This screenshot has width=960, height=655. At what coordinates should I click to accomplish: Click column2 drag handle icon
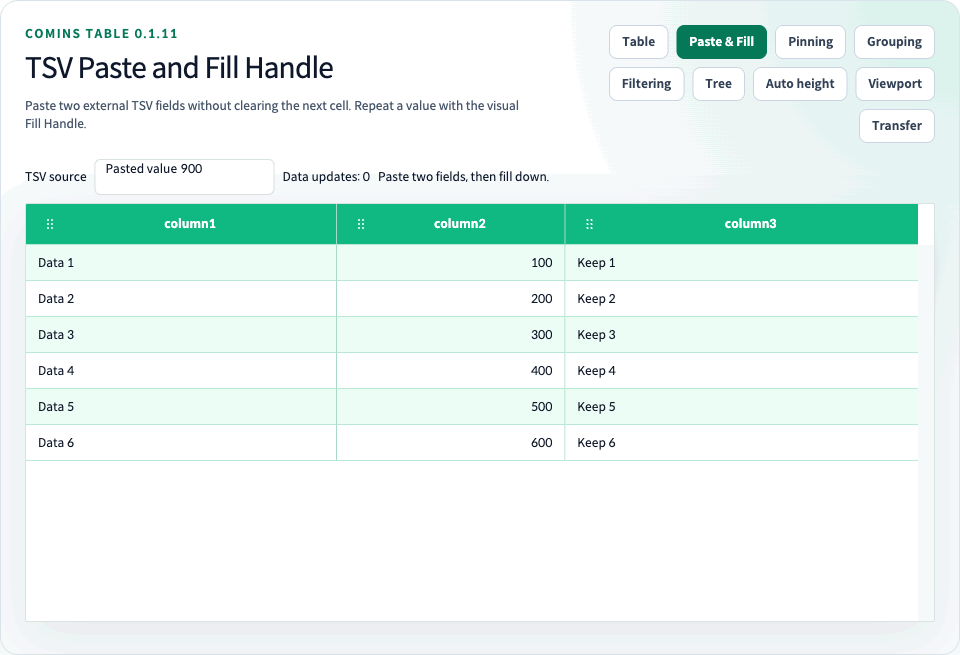pos(361,224)
